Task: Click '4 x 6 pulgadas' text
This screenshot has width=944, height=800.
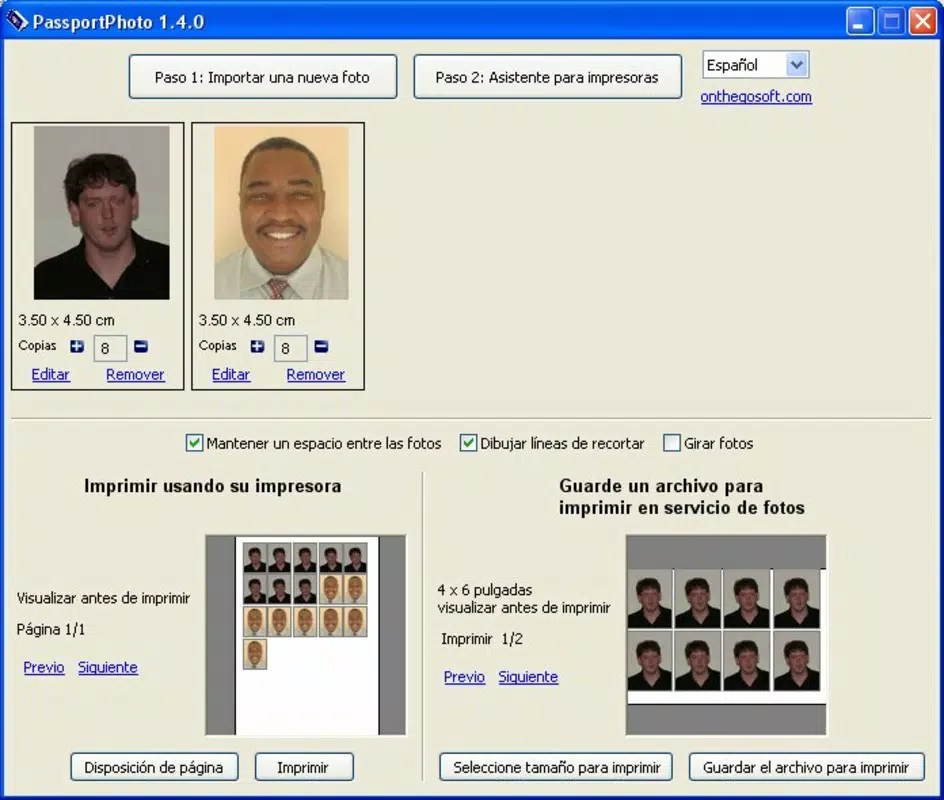Action: [485, 590]
